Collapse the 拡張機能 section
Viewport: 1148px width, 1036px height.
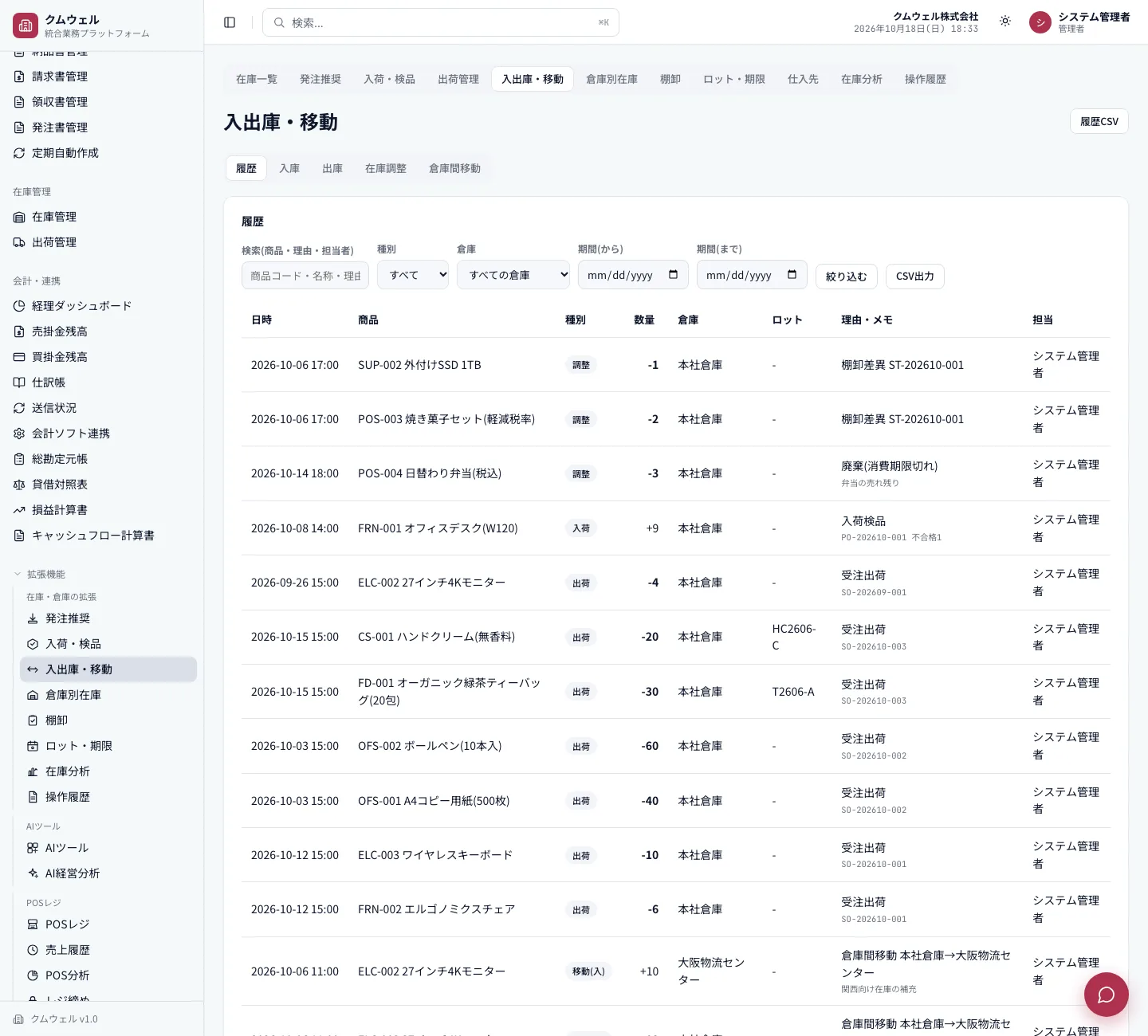click(x=40, y=574)
